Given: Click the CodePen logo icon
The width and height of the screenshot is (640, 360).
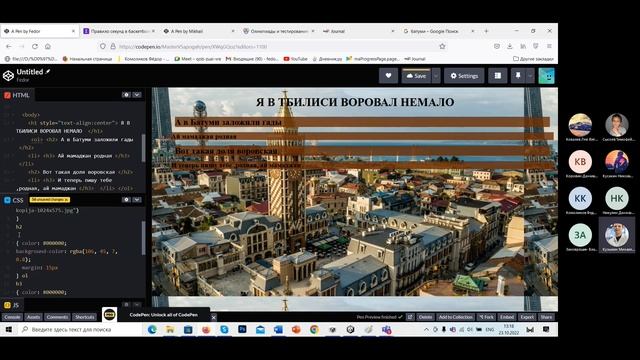Looking at the screenshot, I should coord(8,76).
